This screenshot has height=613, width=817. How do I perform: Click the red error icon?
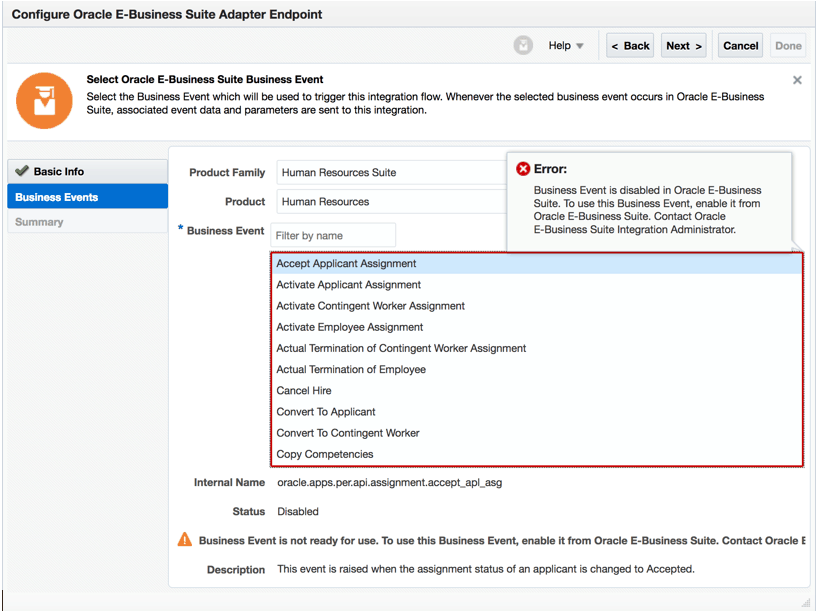[523, 169]
